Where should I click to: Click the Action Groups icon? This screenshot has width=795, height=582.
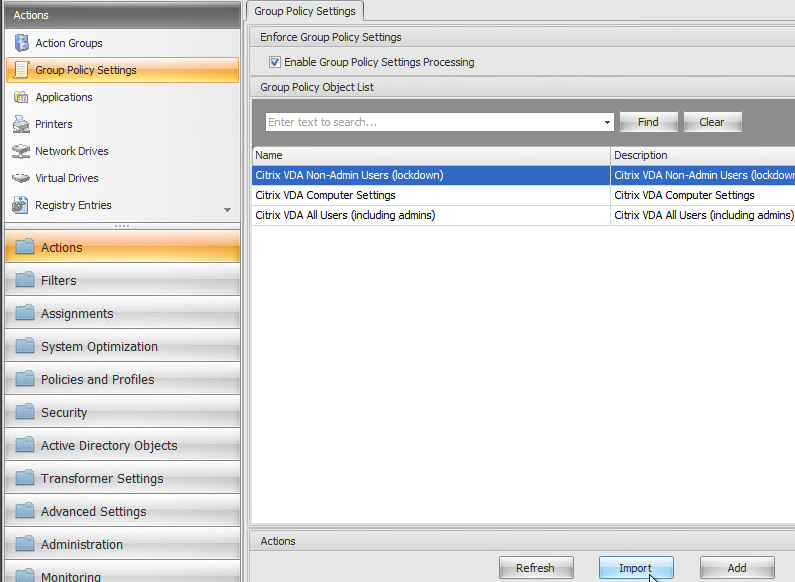21,43
